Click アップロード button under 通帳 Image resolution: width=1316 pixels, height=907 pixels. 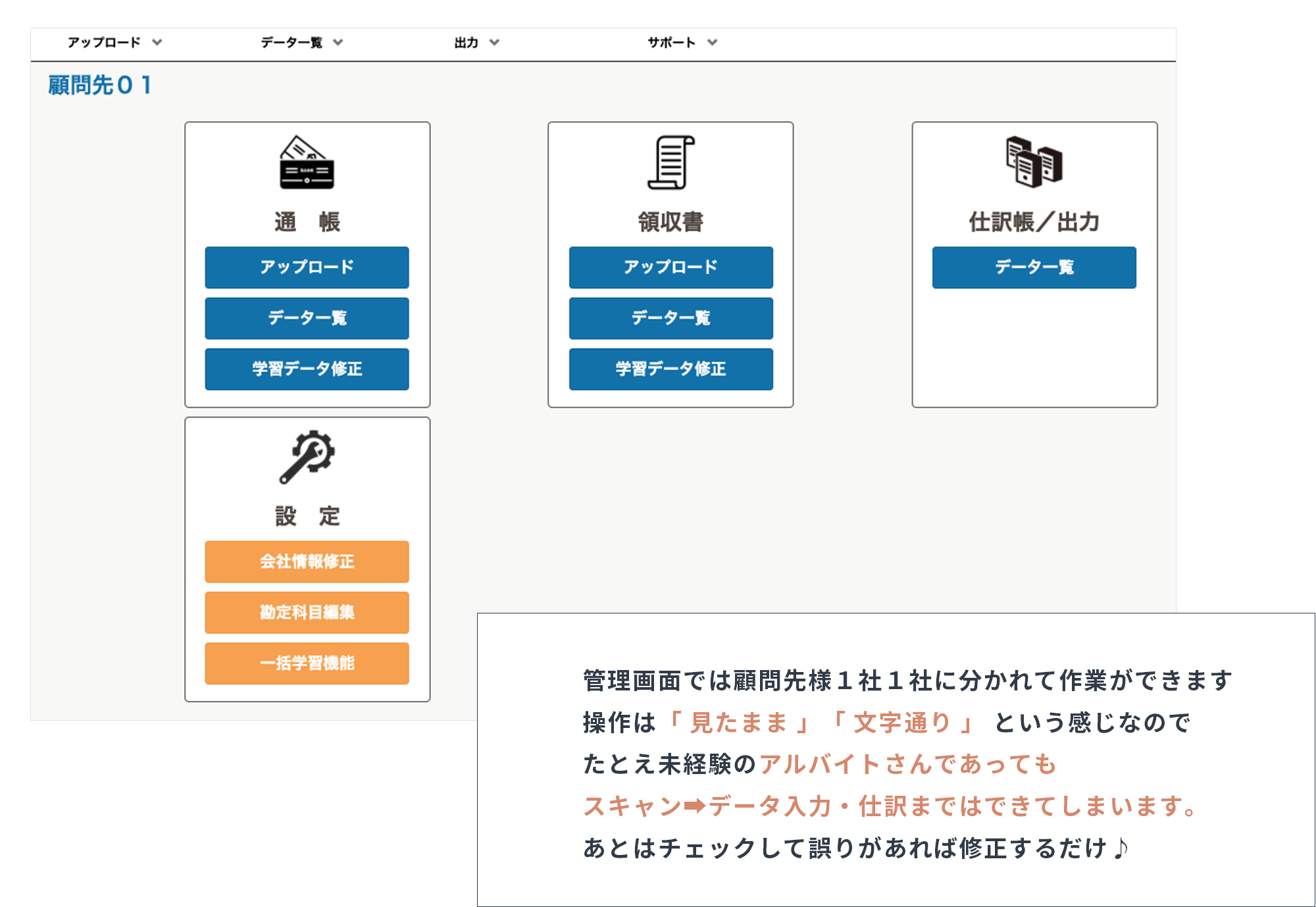tap(307, 267)
